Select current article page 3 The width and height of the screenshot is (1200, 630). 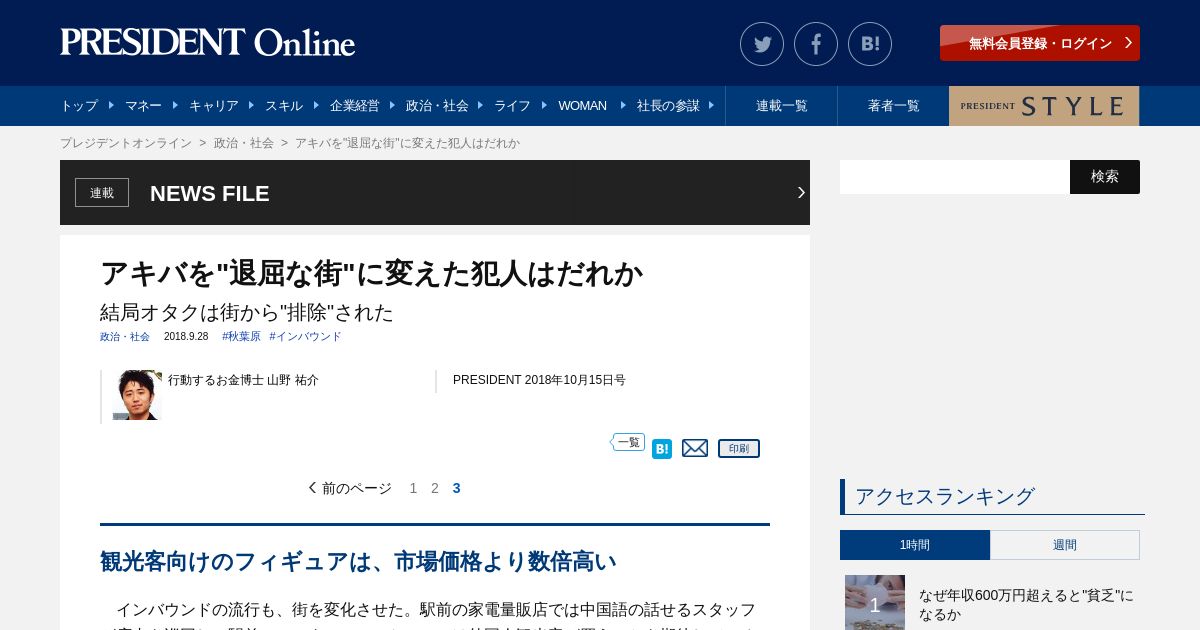pyautogui.click(x=457, y=488)
